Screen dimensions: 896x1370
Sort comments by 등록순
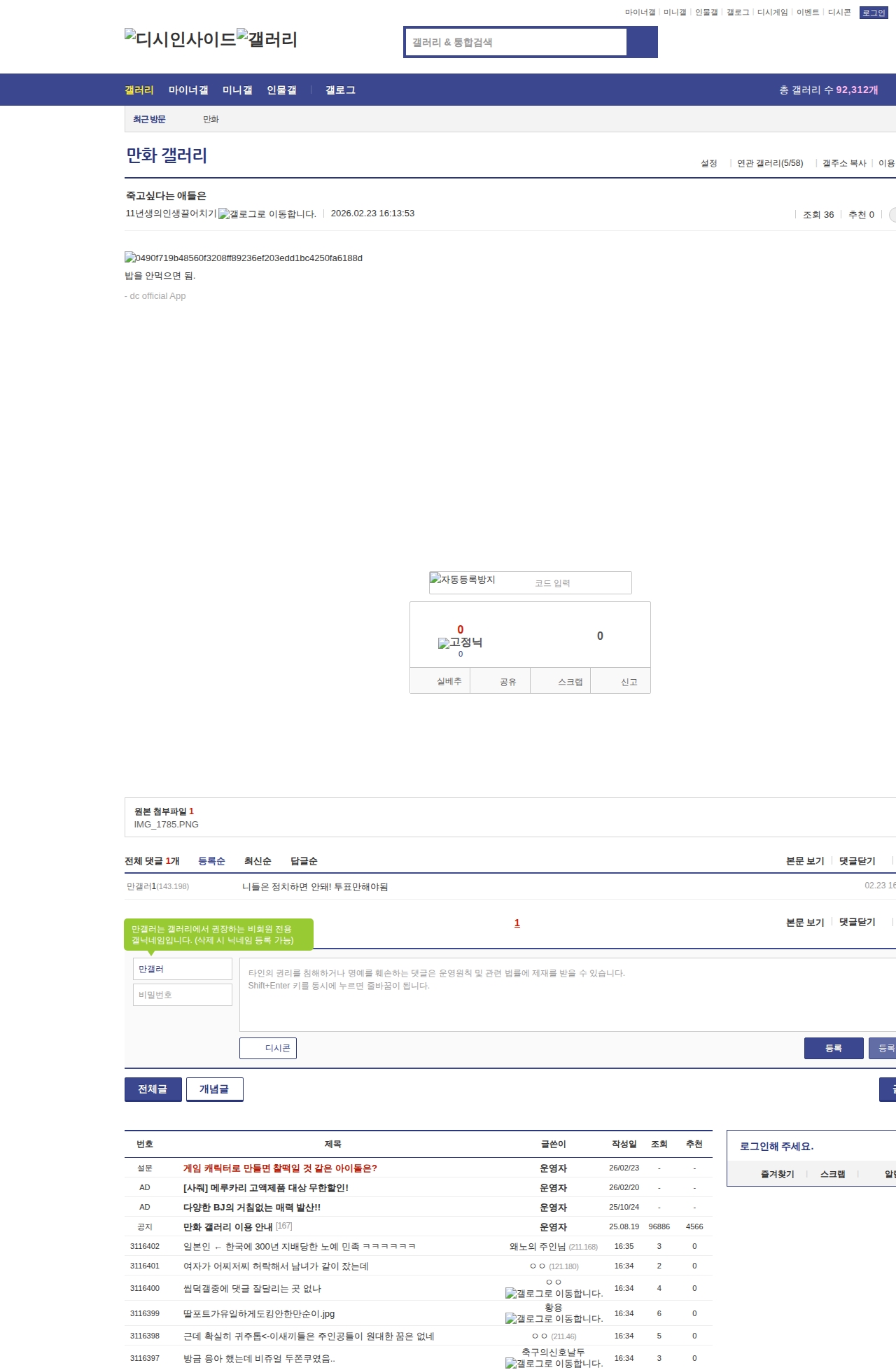point(211,861)
